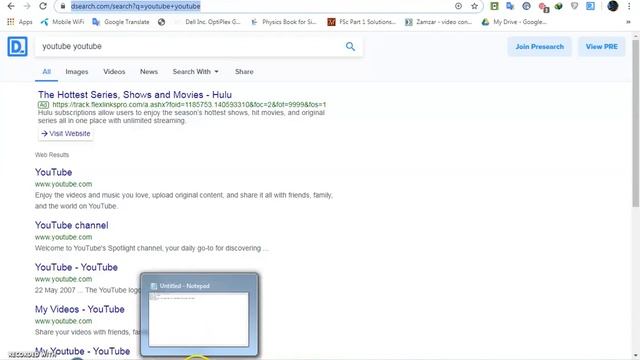
Task: Click the lock icon in address bar
Action: [x=62, y=6]
